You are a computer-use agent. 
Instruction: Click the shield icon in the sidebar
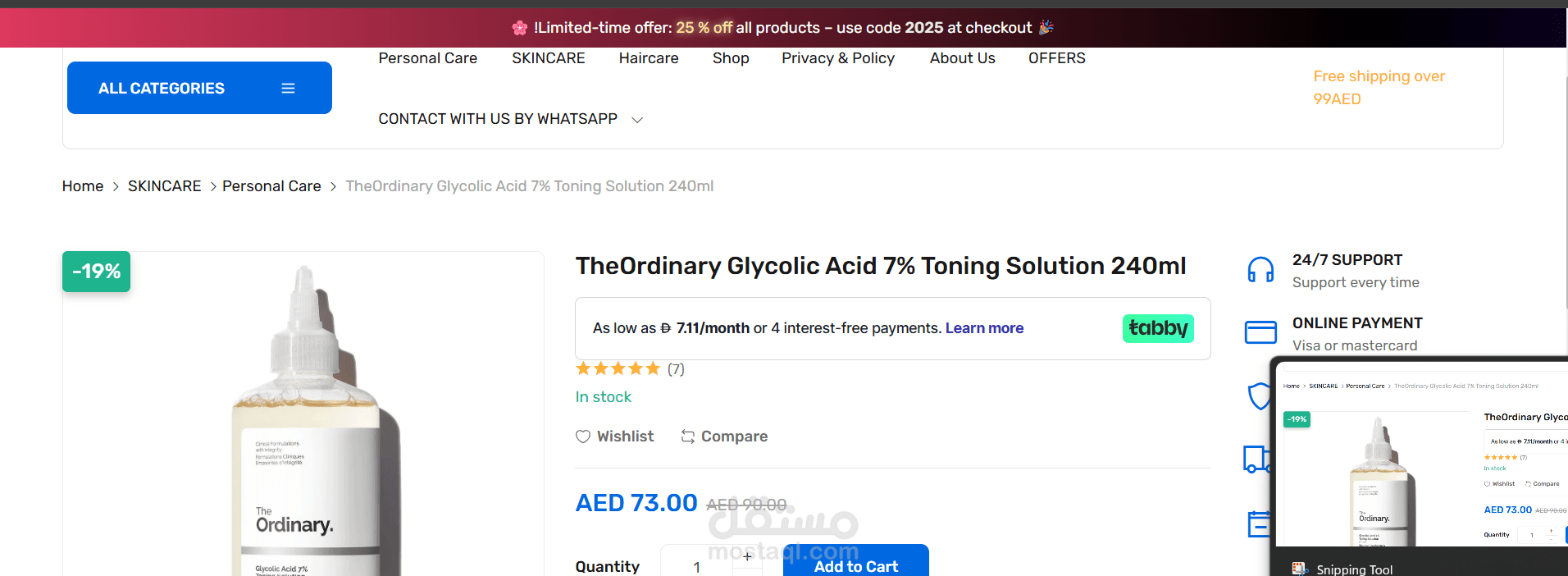1258,395
